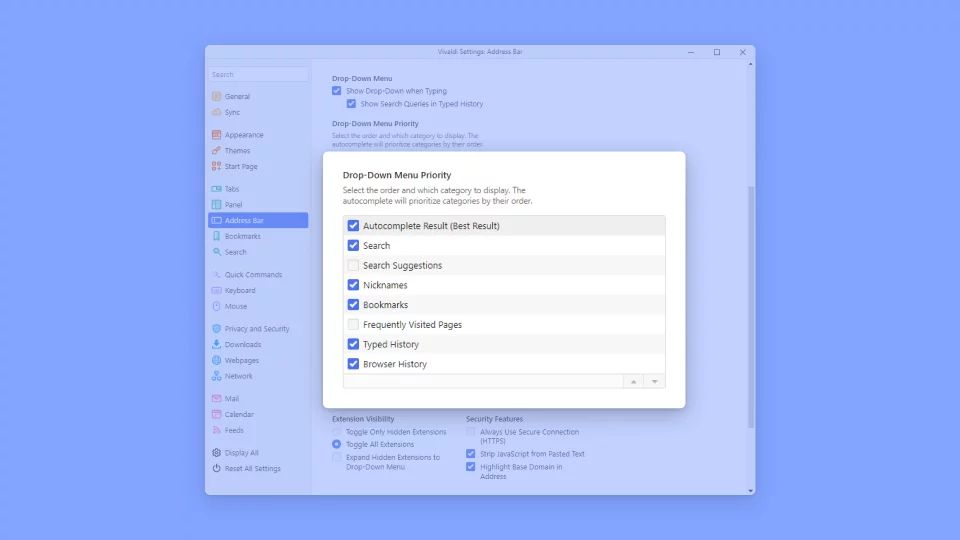Click the Reset All Settings power icon
The width and height of the screenshot is (960, 540).
point(216,469)
